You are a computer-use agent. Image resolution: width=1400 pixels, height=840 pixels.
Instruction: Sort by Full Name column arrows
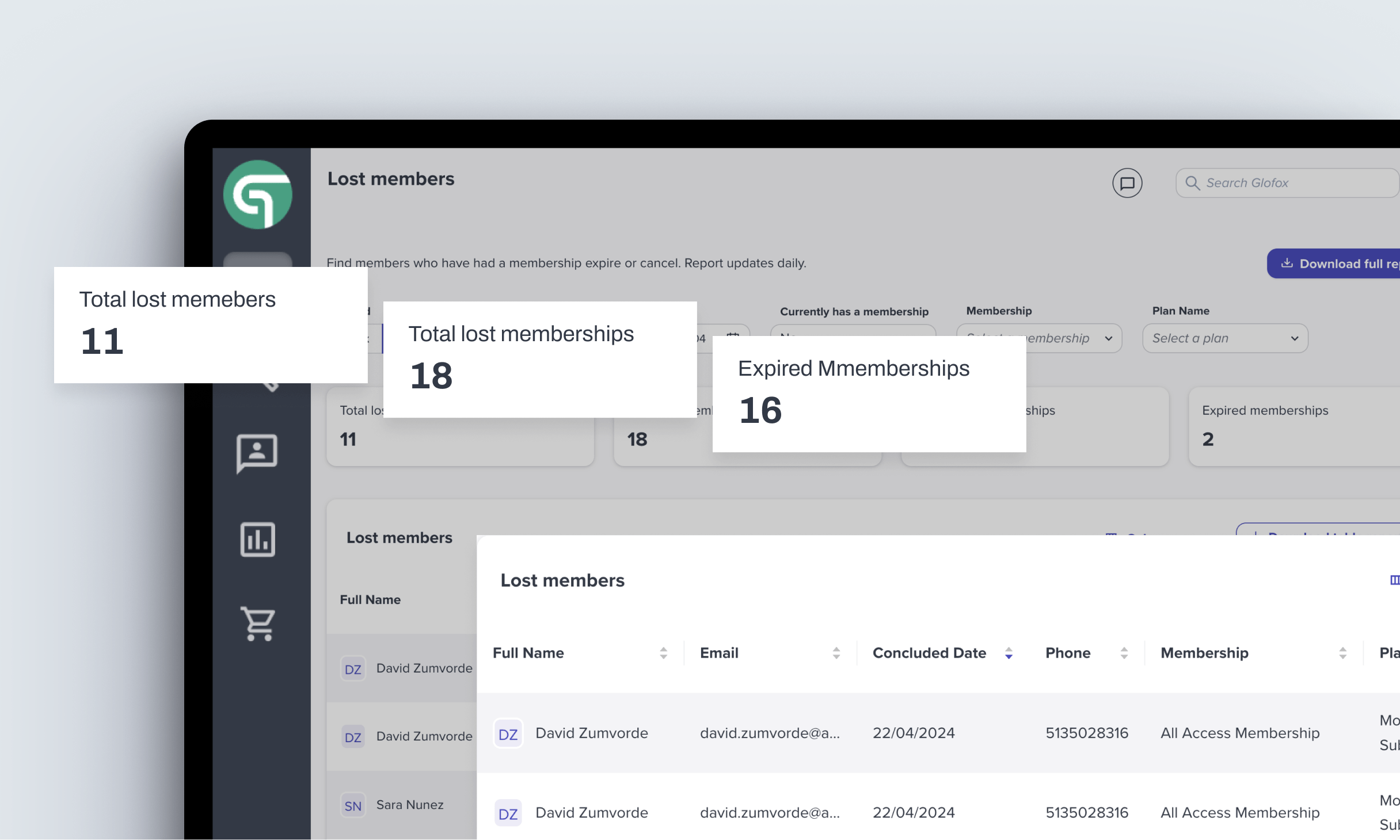pyautogui.click(x=663, y=653)
